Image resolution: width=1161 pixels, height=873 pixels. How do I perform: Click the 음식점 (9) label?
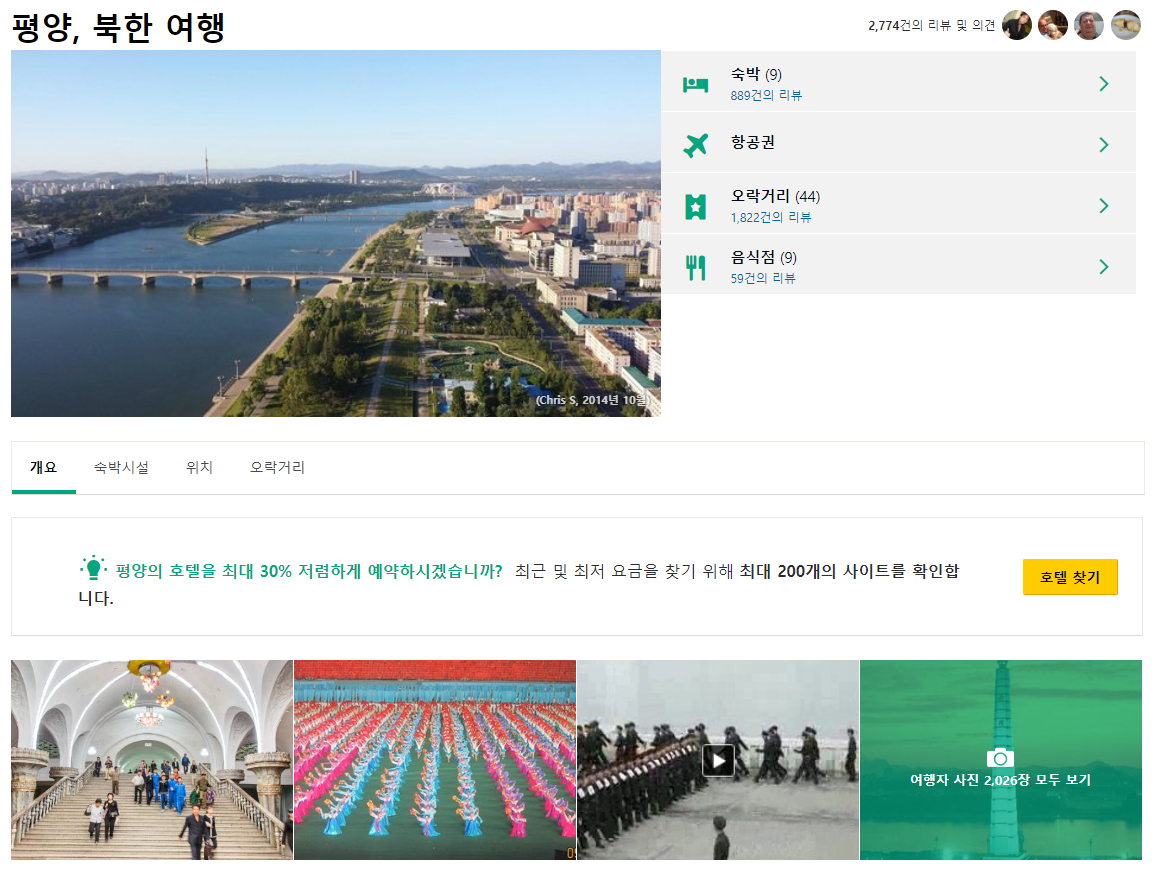click(x=763, y=257)
